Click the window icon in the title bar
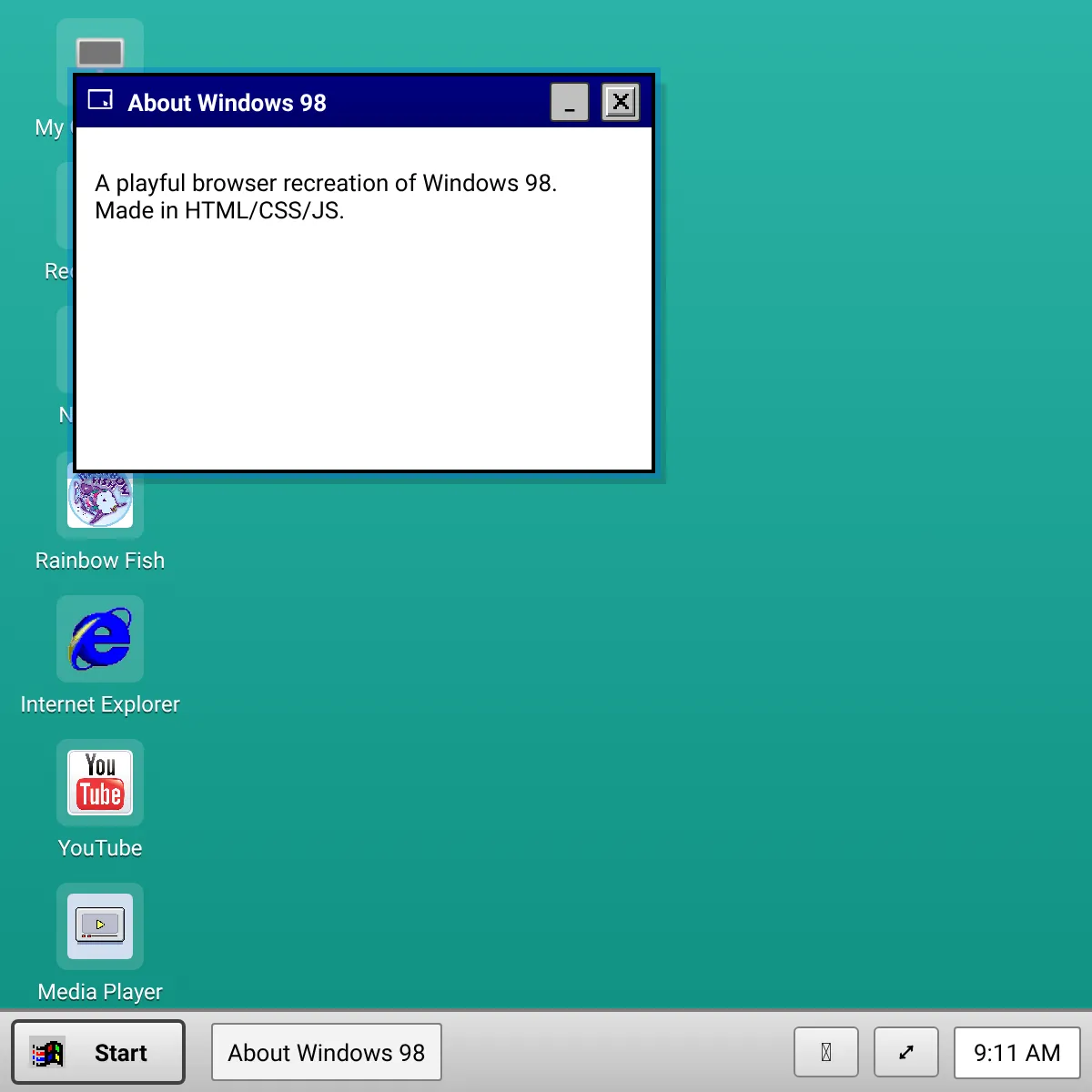 tap(100, 100)
